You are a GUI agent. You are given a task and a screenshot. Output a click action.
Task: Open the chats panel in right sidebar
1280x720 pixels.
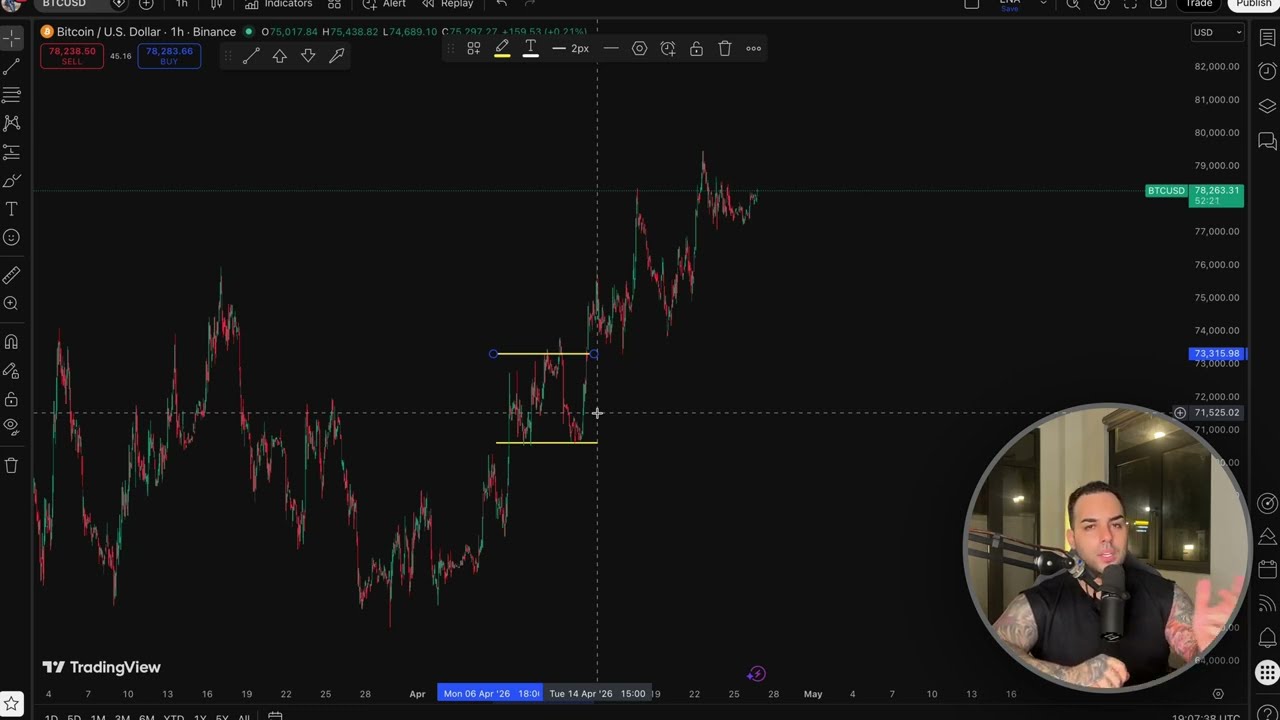1267,142
